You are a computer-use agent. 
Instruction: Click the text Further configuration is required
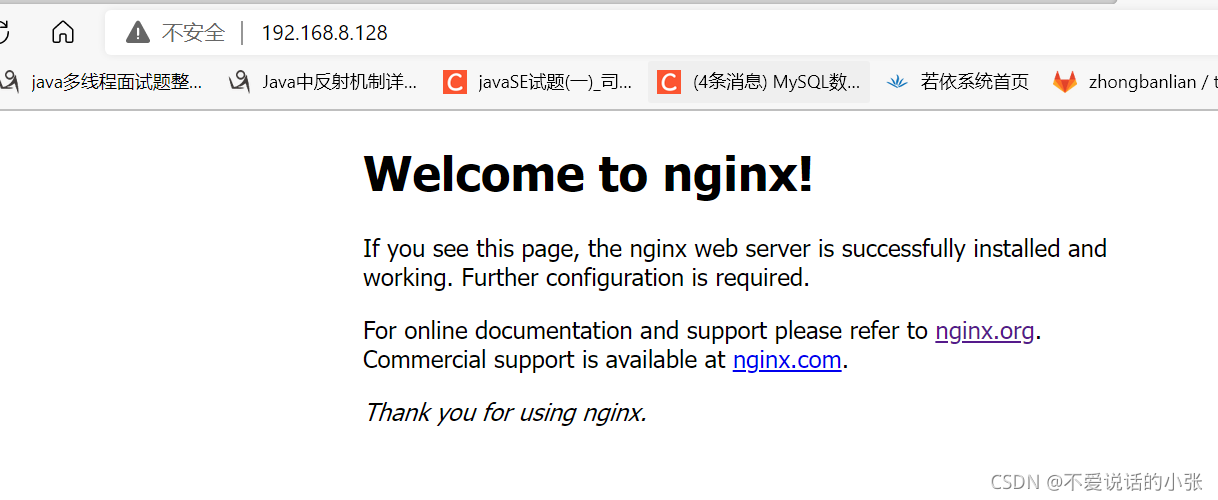click(x=635, y=278)
